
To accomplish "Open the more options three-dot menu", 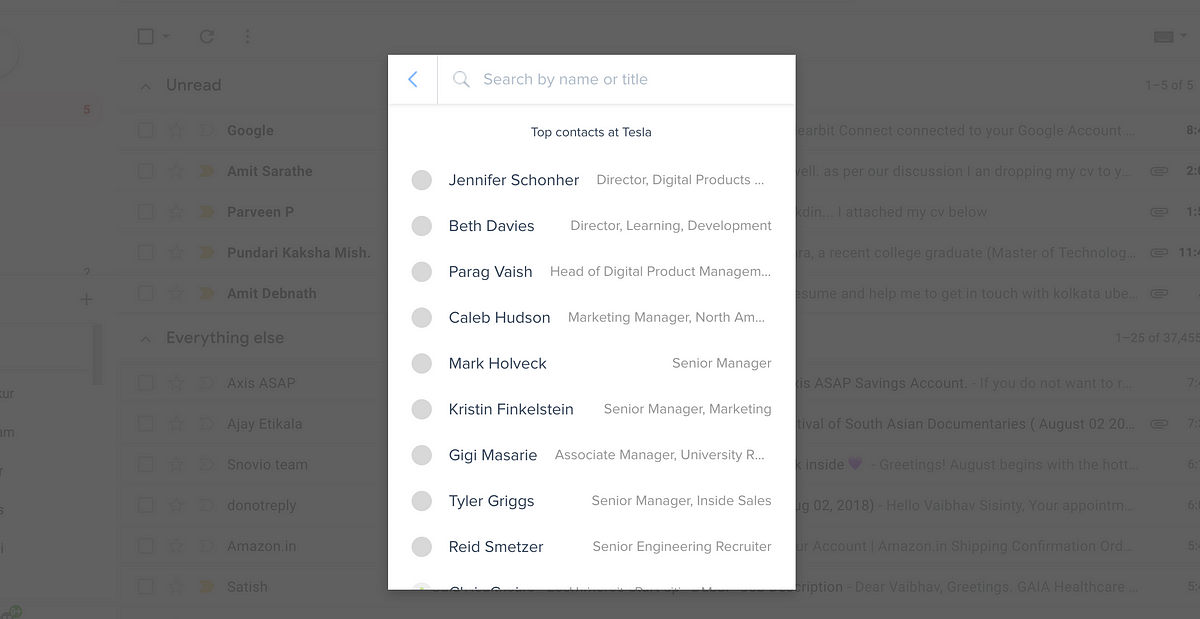I will tap(247, 37).
